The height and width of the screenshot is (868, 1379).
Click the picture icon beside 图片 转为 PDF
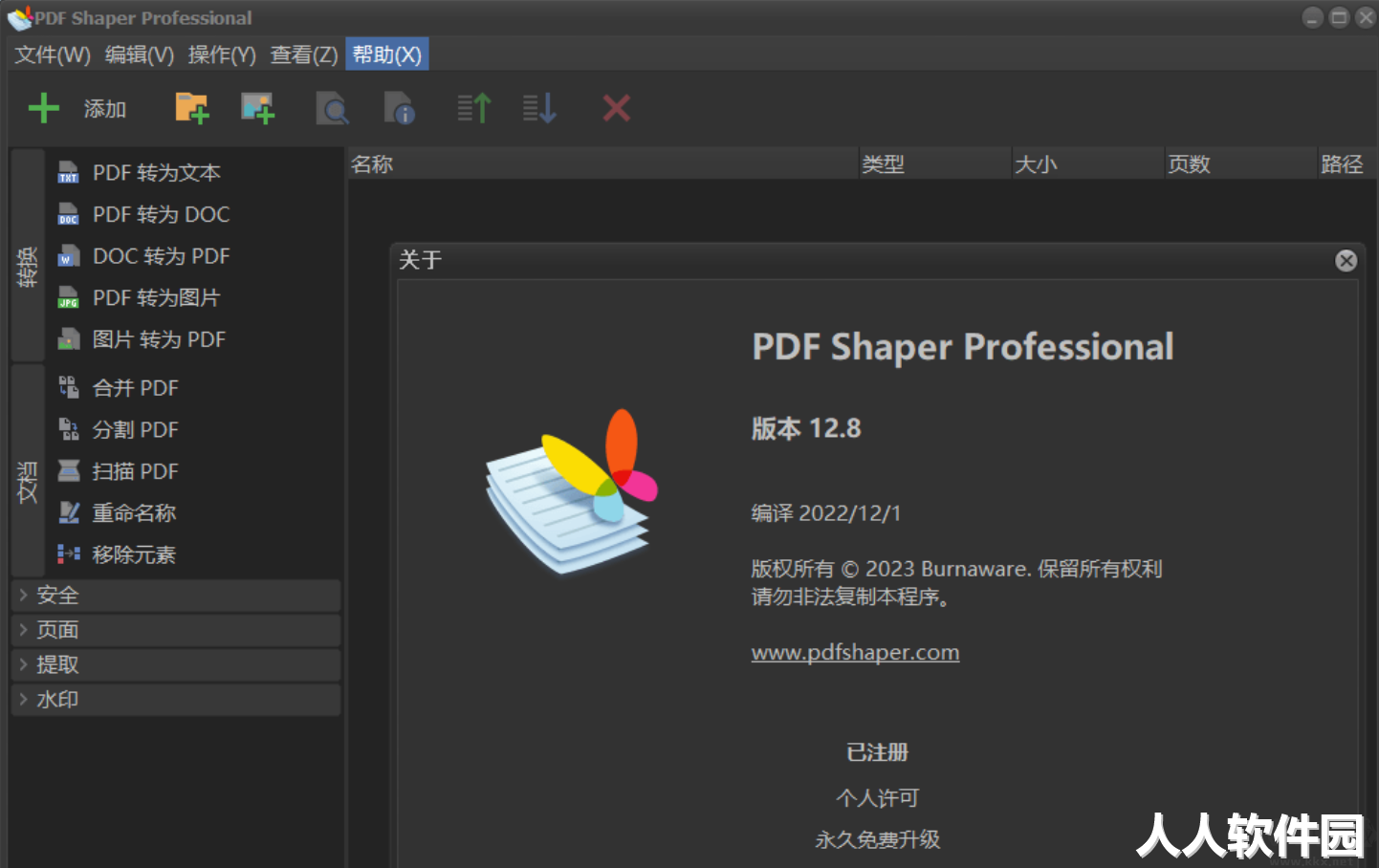[x=68, y=339]
